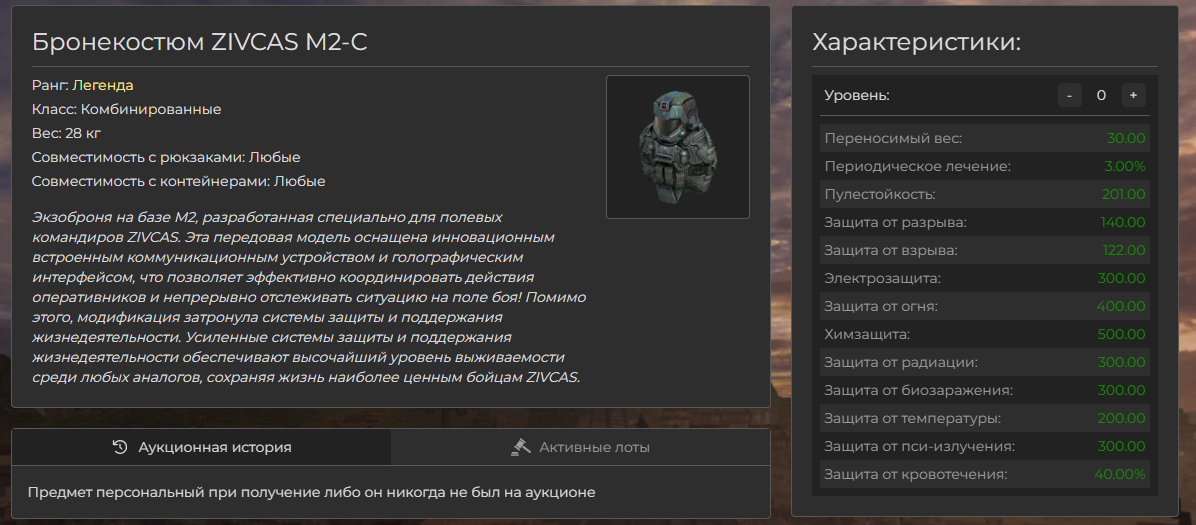
Task: Select the Защита от взрыва row
Action: 985,250
